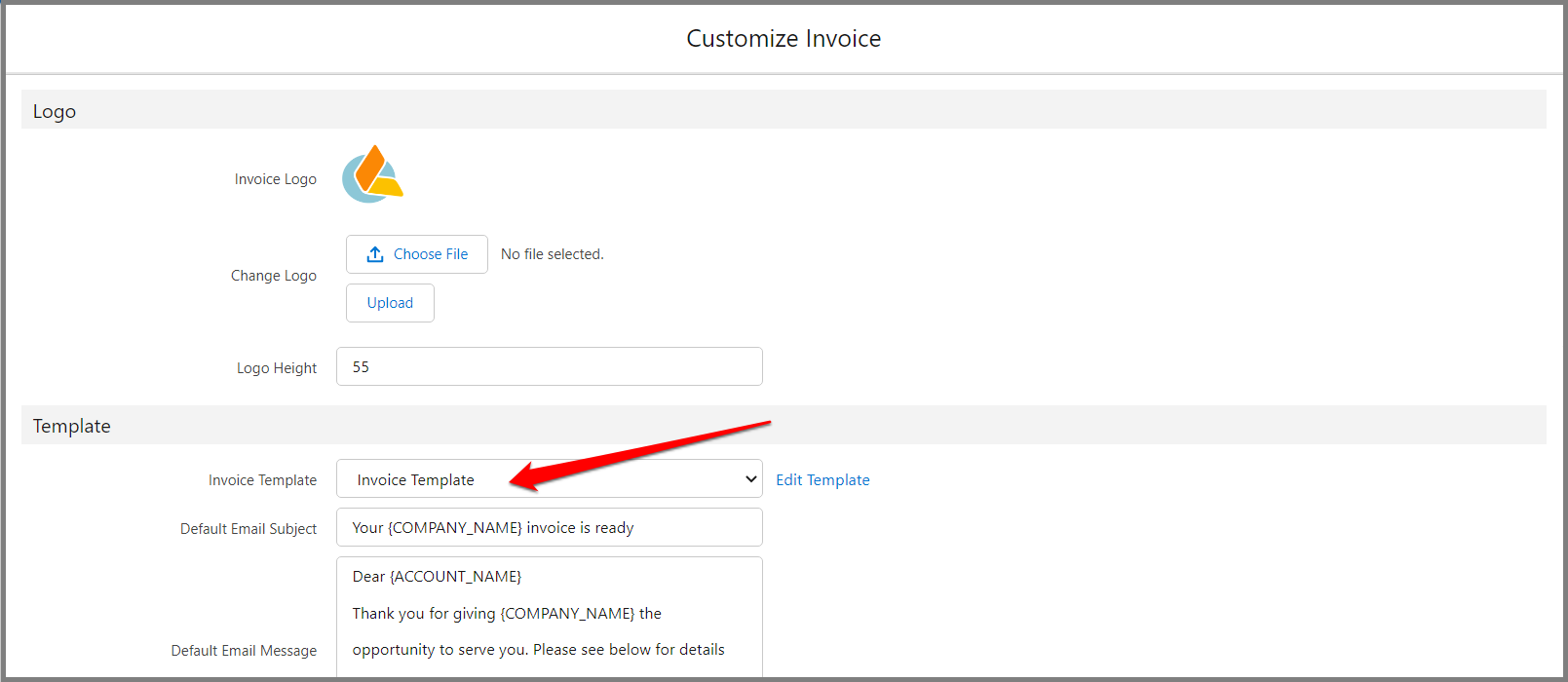The image size is (1568, 682).
Task: Click the Logo section header
Action: [x=55, y=111]
